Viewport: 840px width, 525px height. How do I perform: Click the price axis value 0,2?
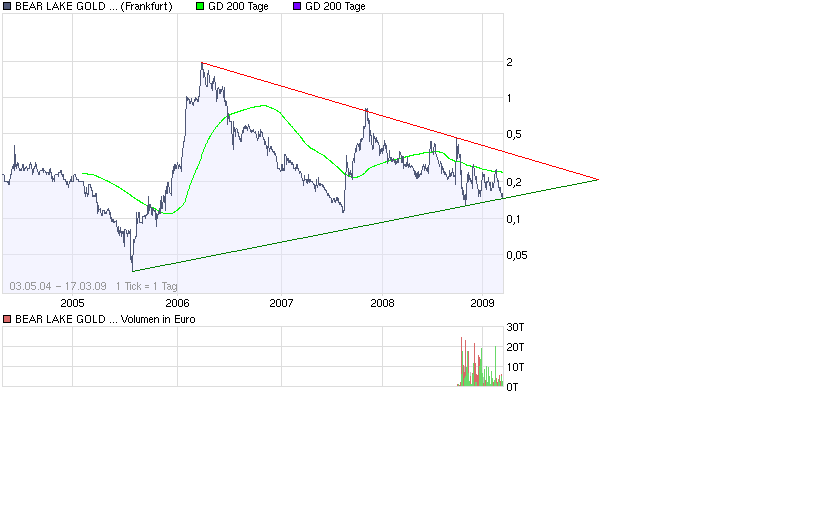pyautogui.click(x=514, y=182)
